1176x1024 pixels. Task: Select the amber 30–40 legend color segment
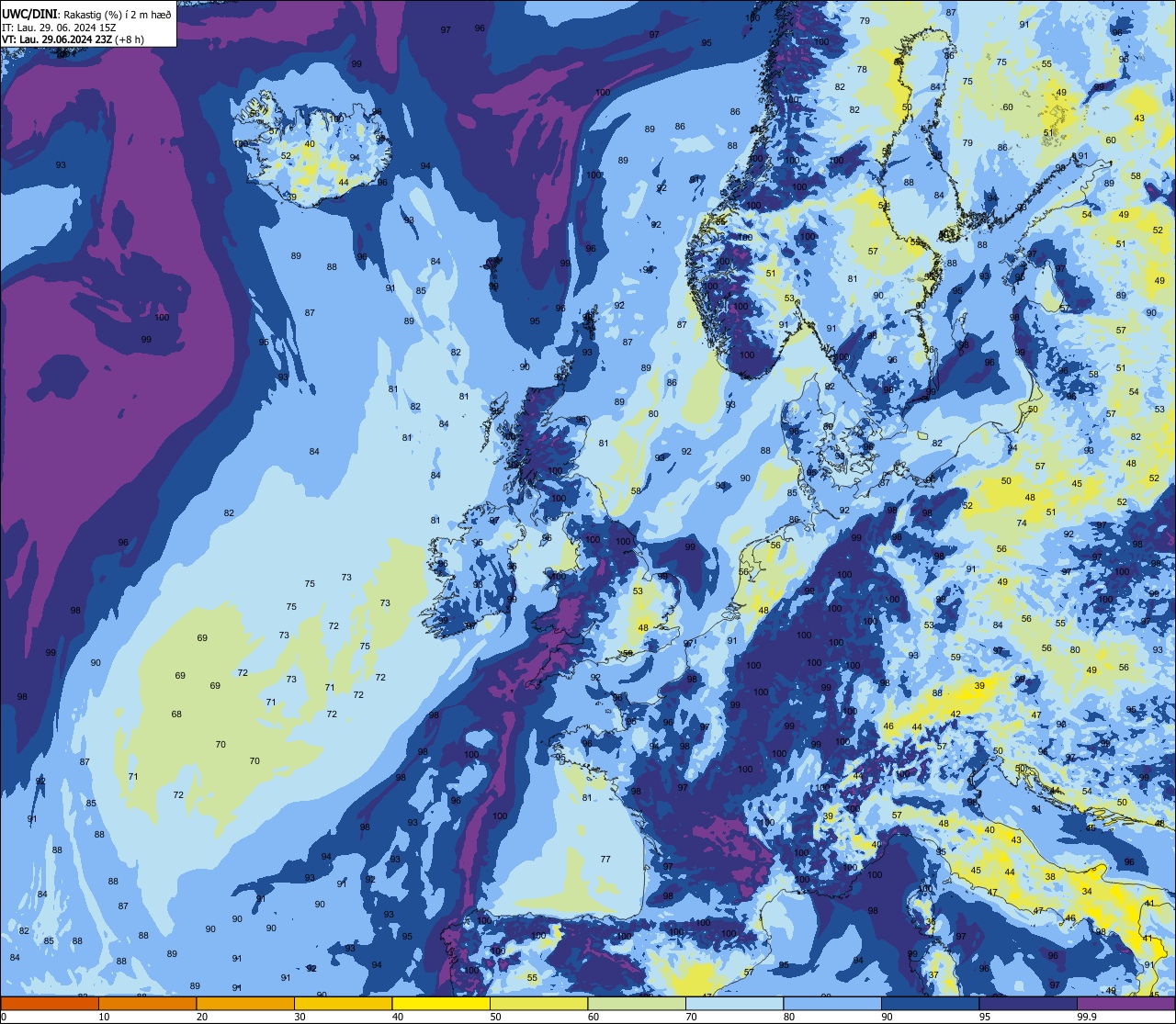click(343, 1003)
